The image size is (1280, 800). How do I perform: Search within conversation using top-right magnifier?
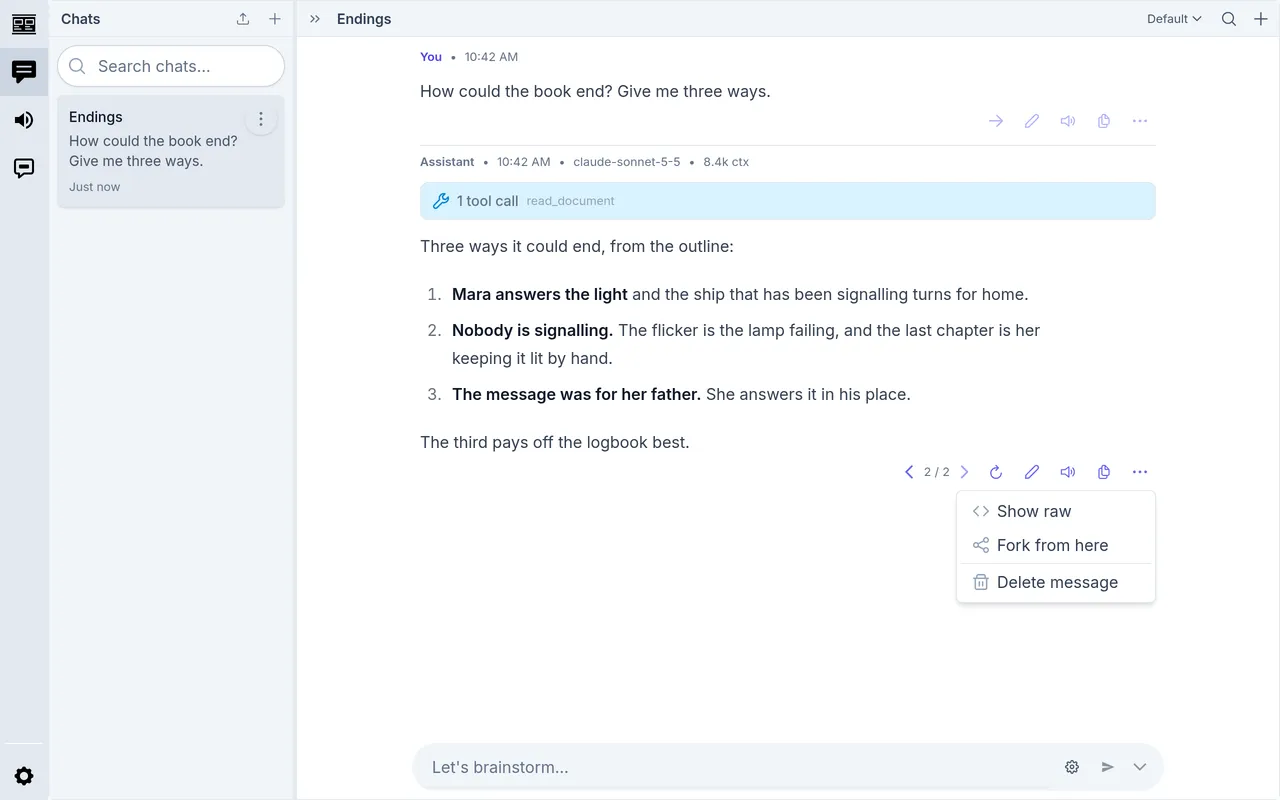tap(1229, 19)
